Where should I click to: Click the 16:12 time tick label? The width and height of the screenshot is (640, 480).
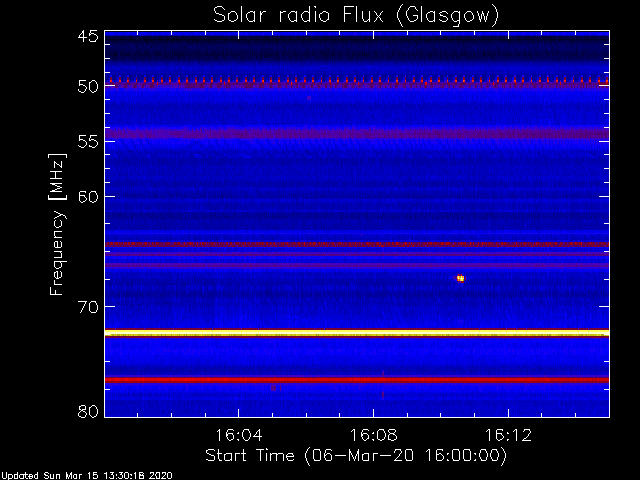509,435
